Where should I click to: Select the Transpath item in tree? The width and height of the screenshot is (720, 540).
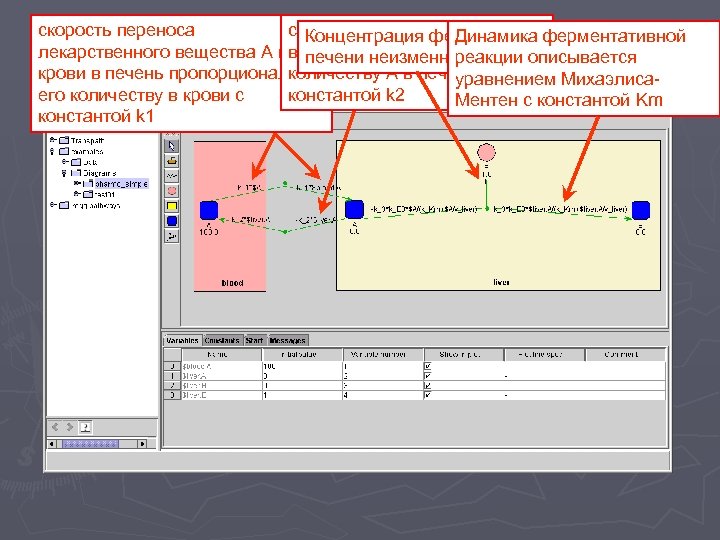87,140
